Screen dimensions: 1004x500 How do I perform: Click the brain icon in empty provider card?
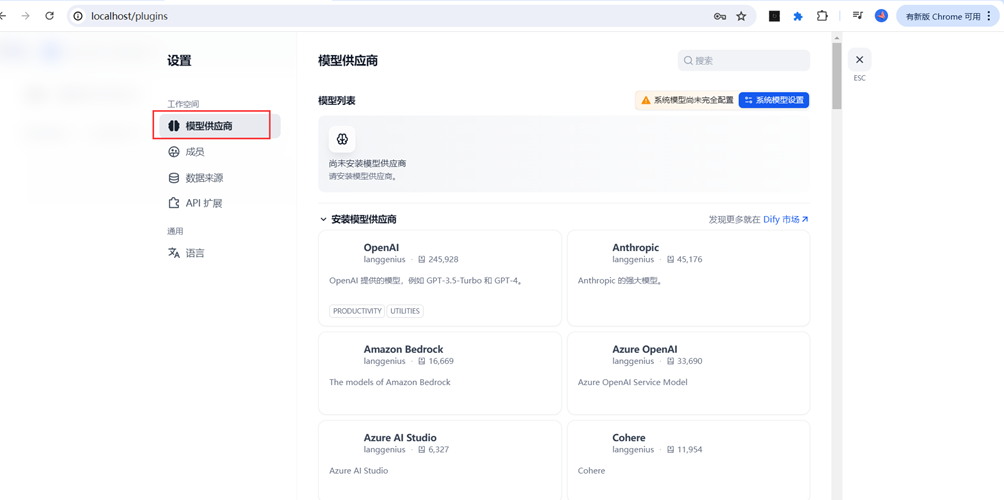pyautogui.click(x=342, y=140)
